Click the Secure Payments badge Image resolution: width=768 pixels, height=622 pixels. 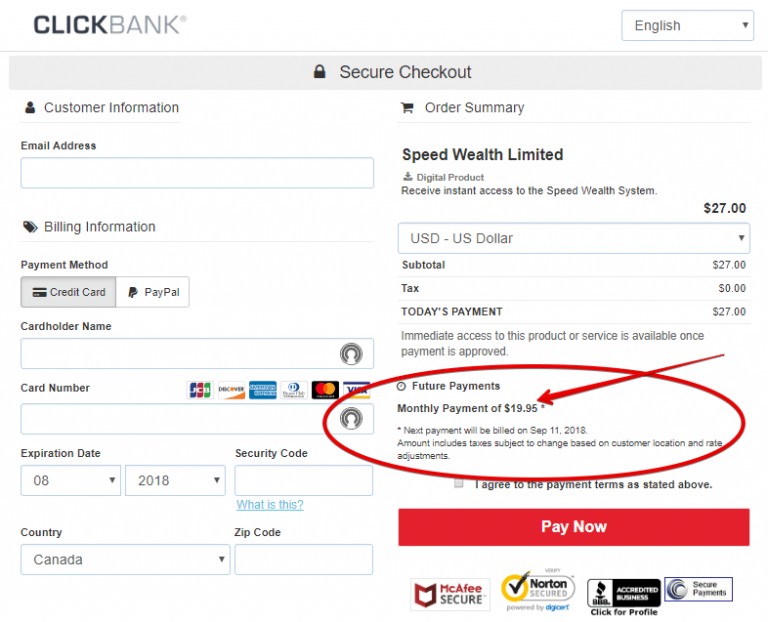click(x=699, y=590)
